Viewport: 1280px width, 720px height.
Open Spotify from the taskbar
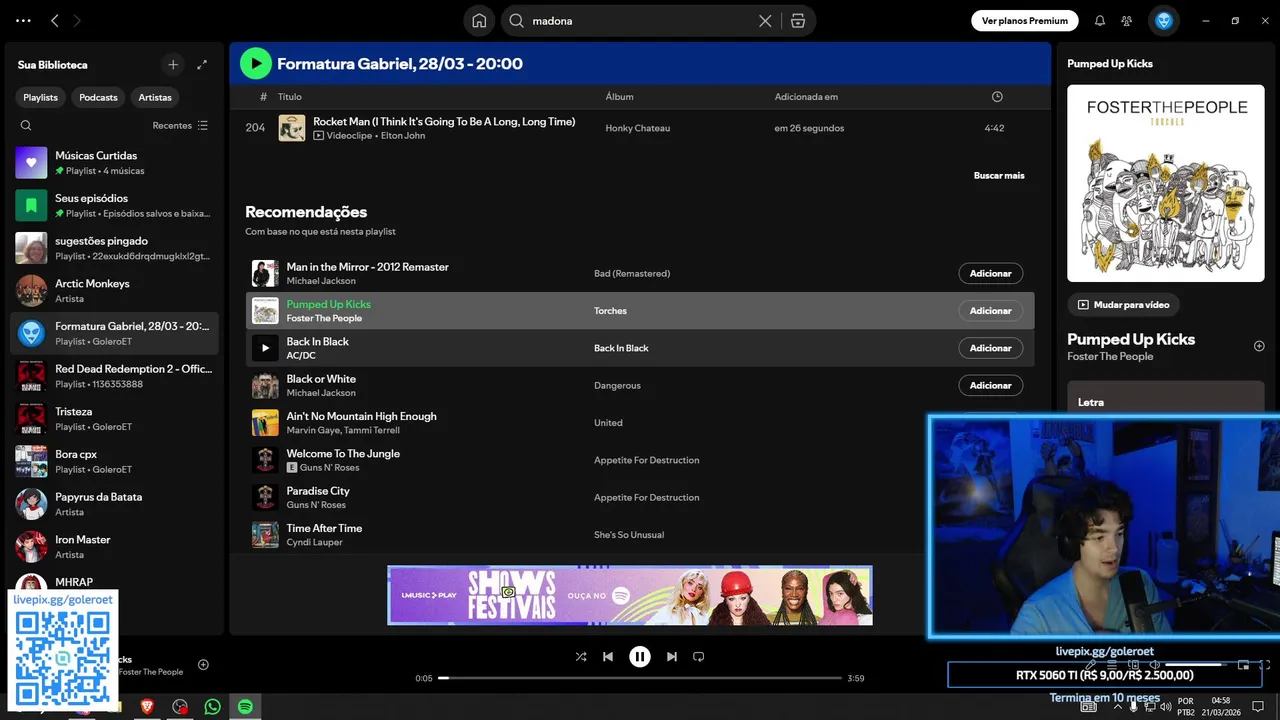click(245, 707)
